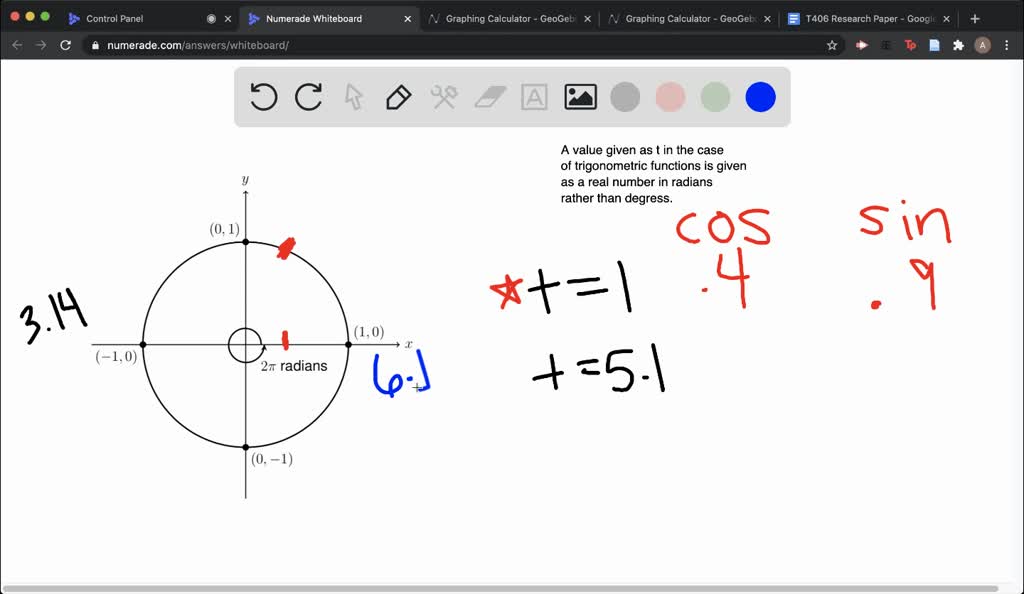Image resolution: width=1024 pixels, height=594 pixels.
Task: Reload the Numerade whiteboard page
Action: pyautogui.click(x=66, y=45)
